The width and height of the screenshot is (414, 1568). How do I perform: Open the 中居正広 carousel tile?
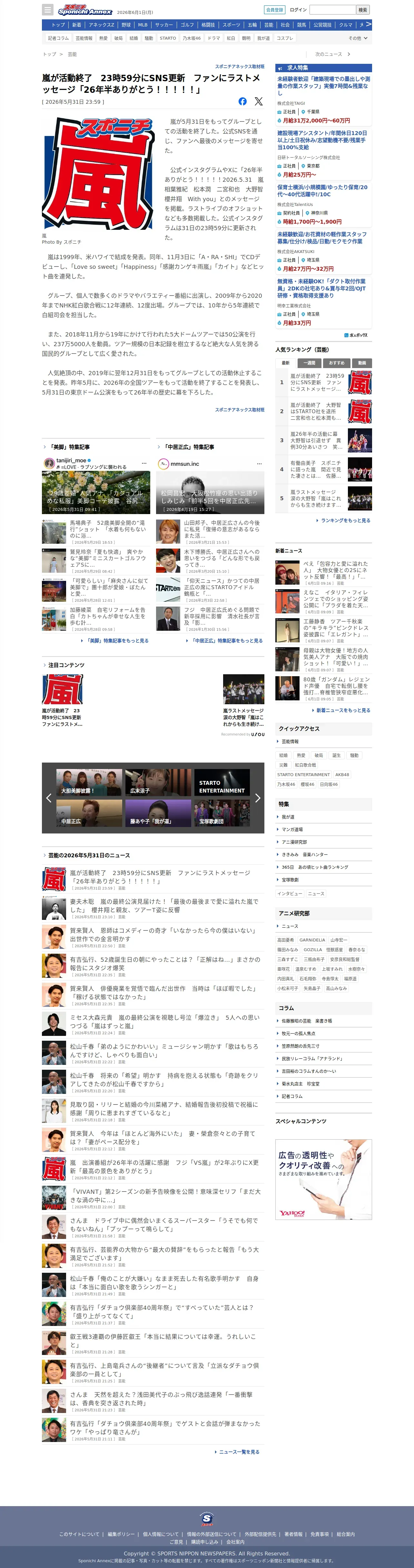coord(90,813)
